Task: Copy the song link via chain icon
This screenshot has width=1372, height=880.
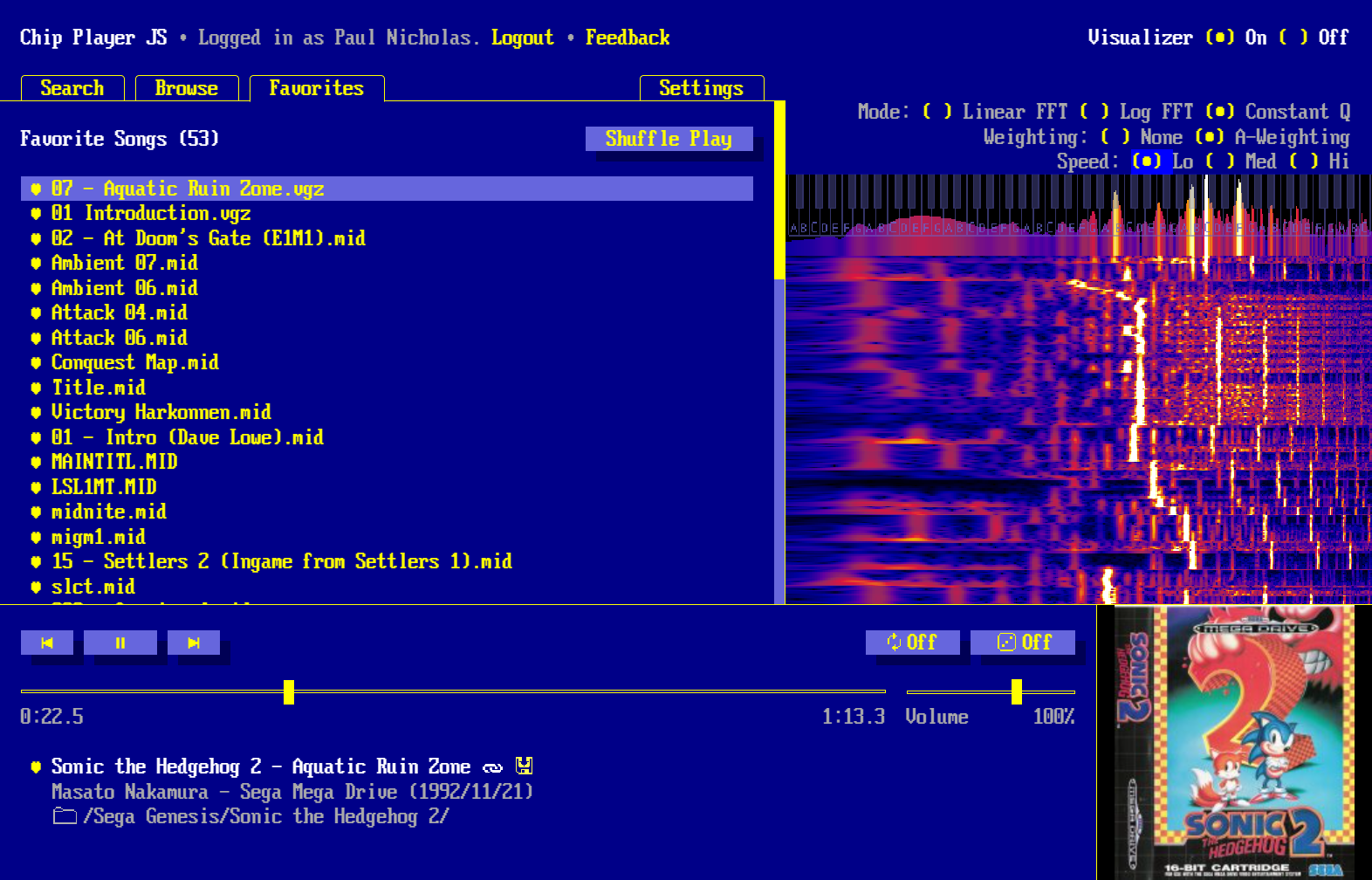Action: (x=493, y=767)
